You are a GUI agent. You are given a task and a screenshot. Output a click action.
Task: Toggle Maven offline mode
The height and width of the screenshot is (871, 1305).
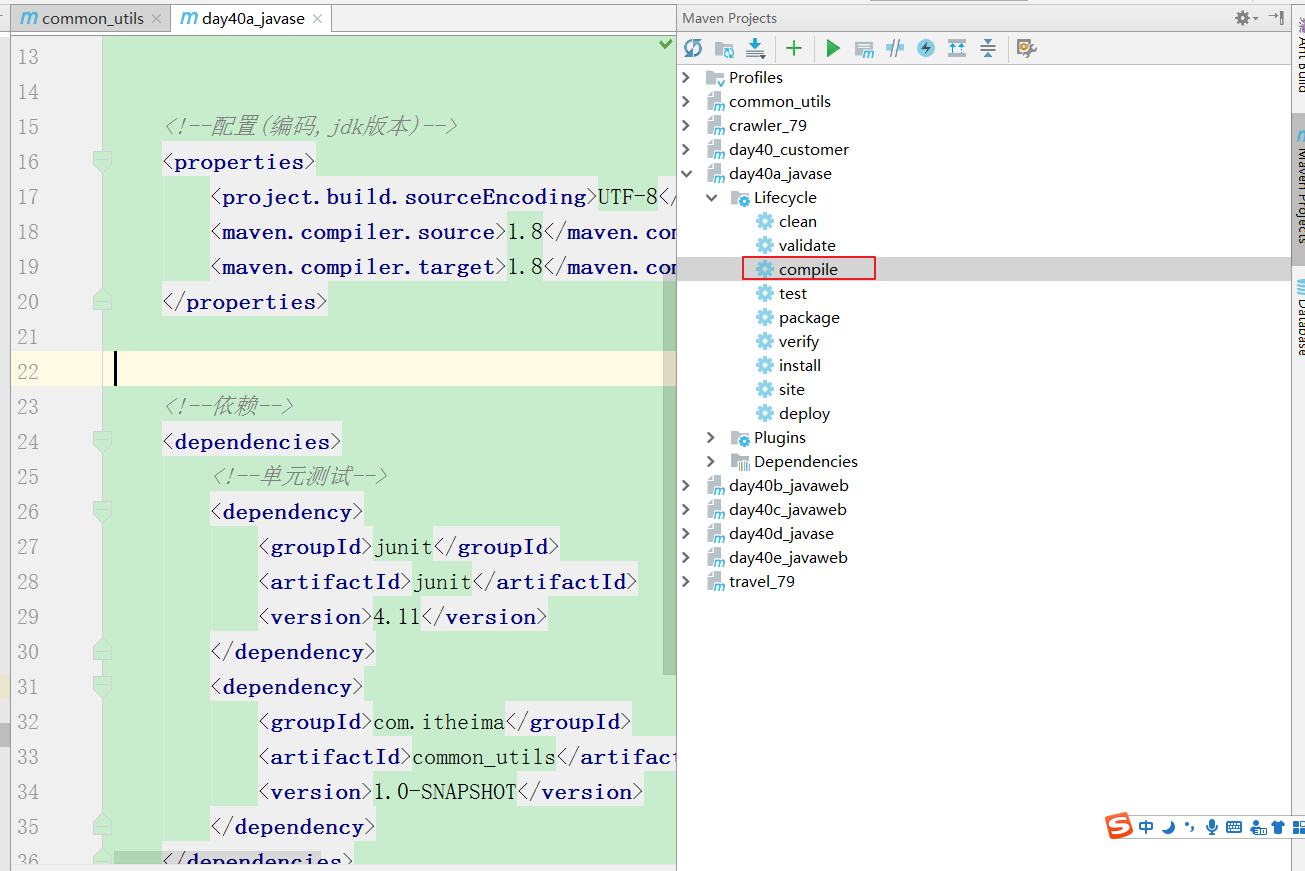pos(896,48)
